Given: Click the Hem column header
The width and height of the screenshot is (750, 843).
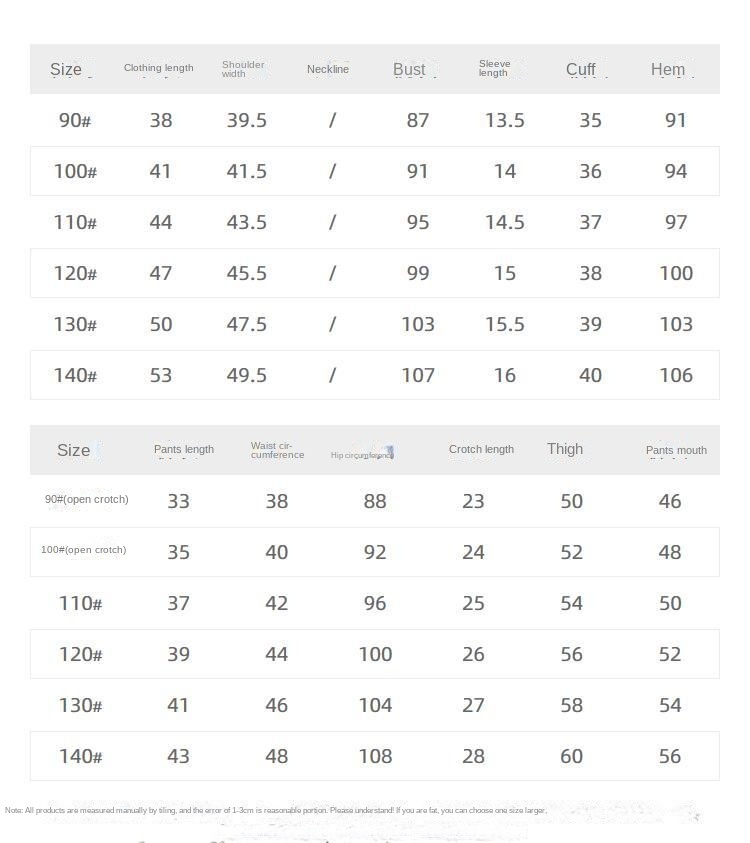Looking at the screenshot, I should tap(668, 69).
